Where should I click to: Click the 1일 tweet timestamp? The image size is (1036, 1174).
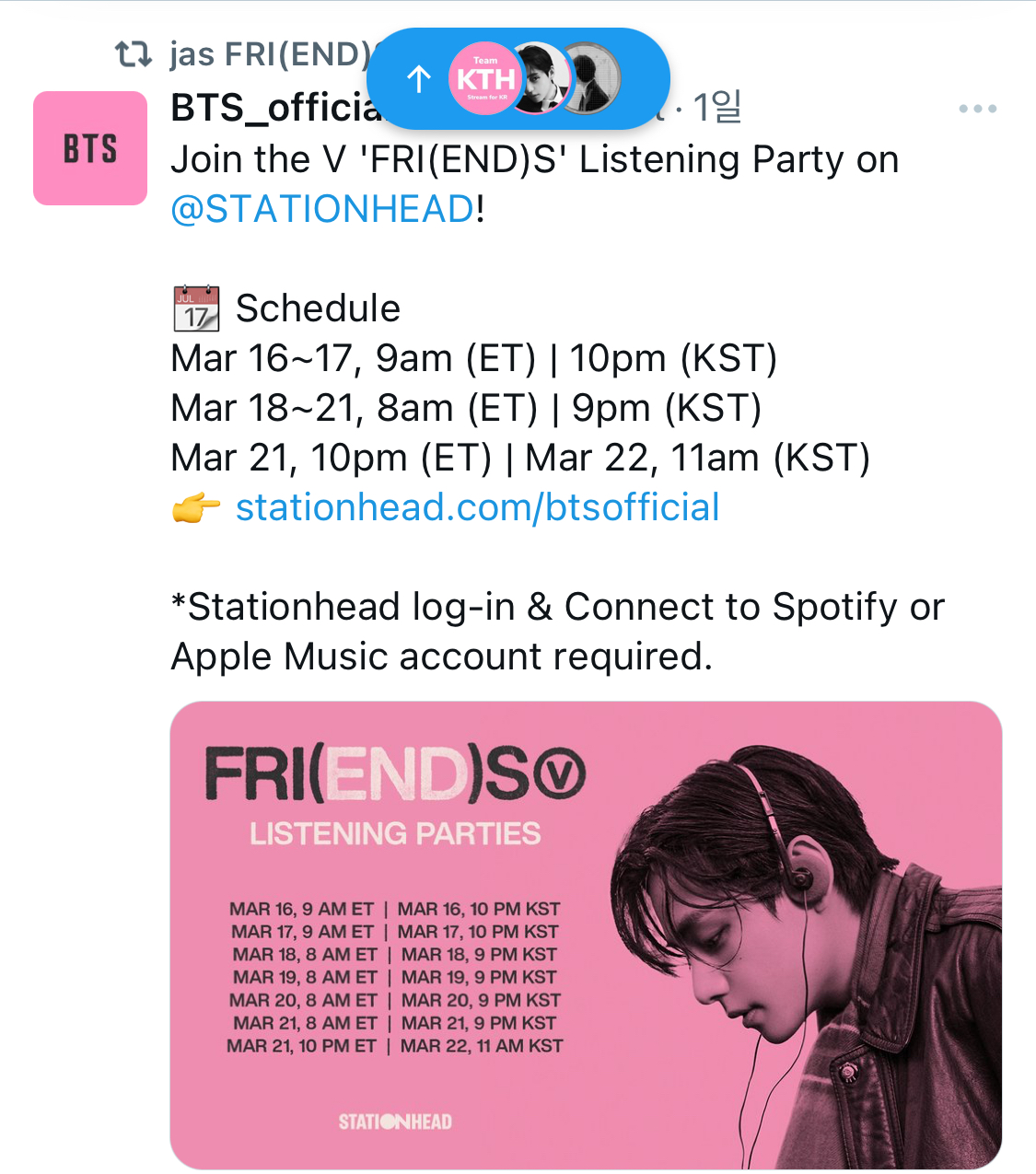717,109
